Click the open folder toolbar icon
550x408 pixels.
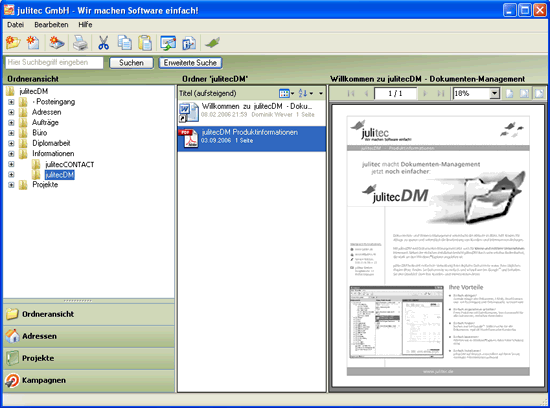click(13, 43)
